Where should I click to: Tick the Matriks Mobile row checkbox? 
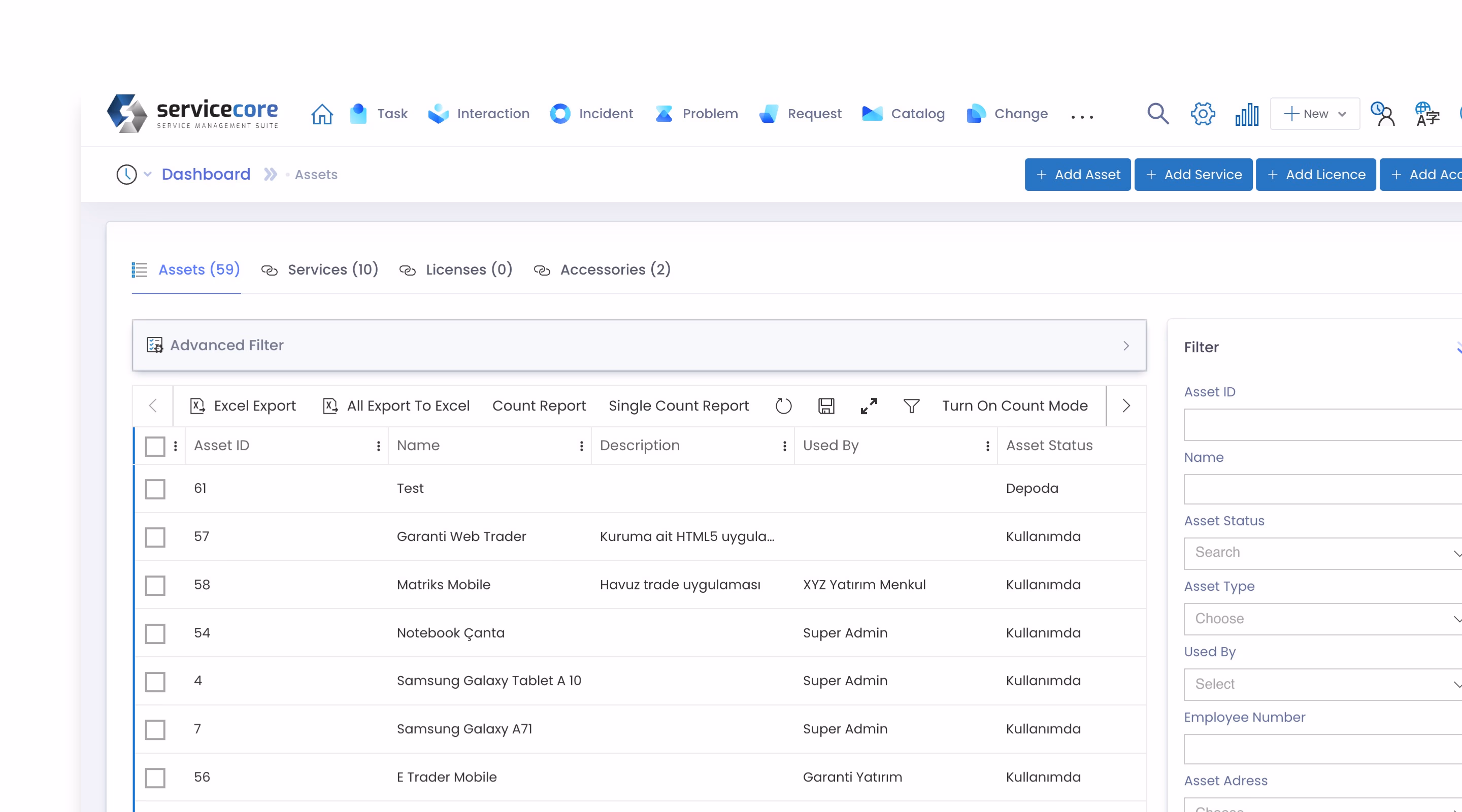pos(155,585)
